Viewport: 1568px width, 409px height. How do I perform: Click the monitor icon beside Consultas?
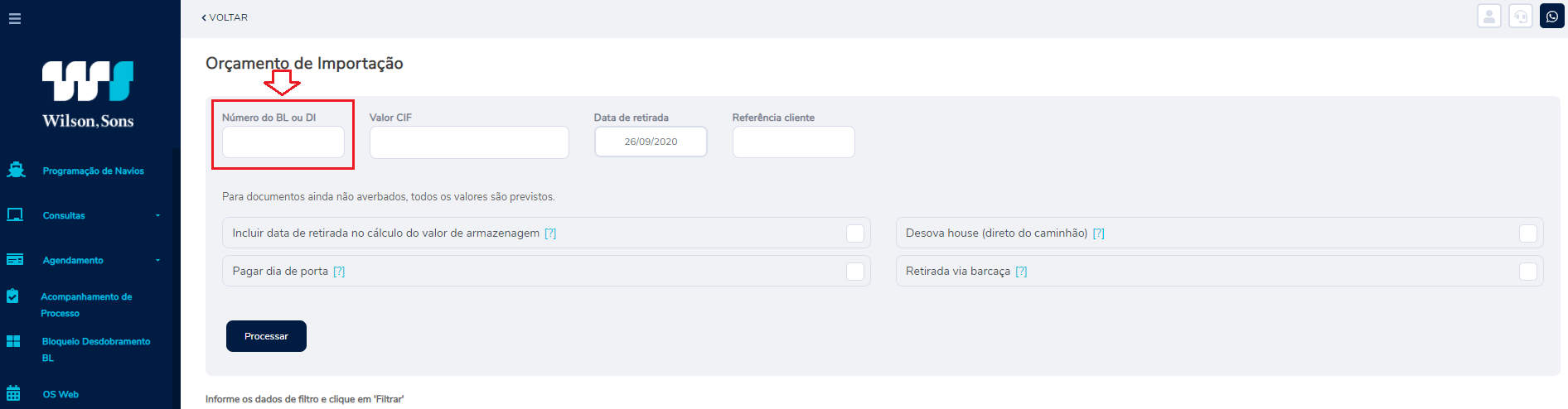coord(15,214)
